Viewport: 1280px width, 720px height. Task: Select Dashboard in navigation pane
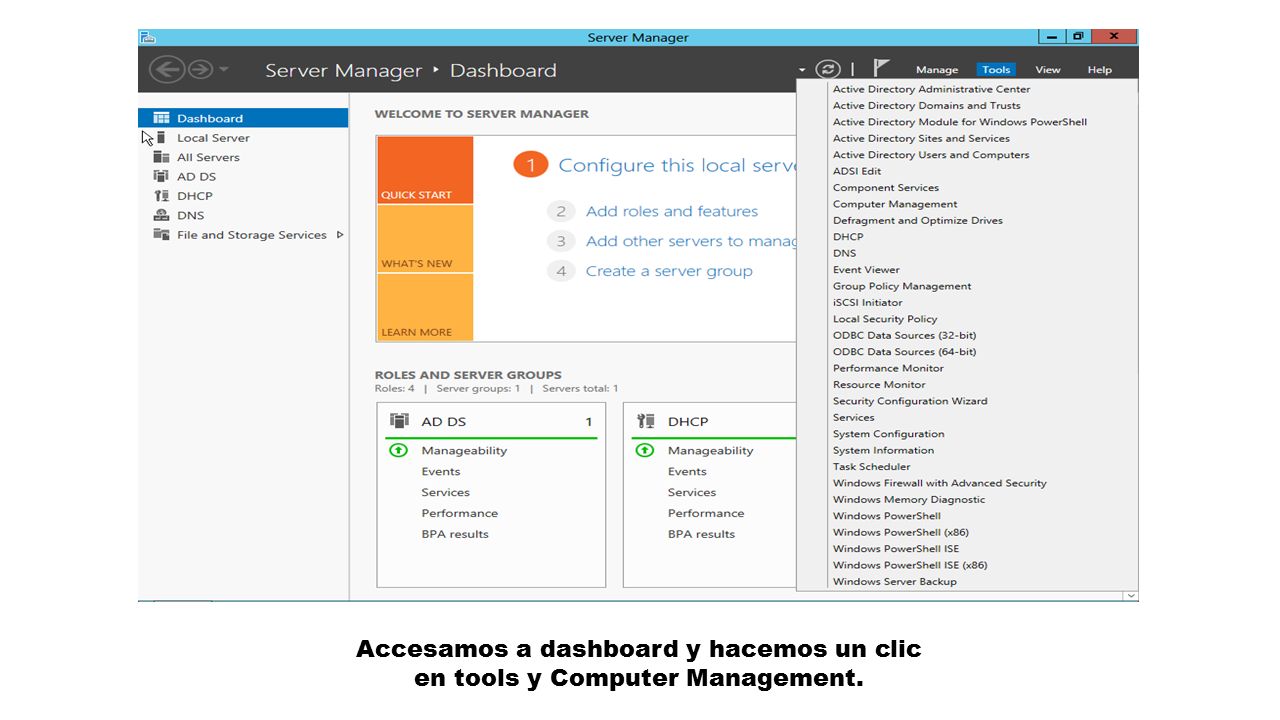tap(243, 118)
